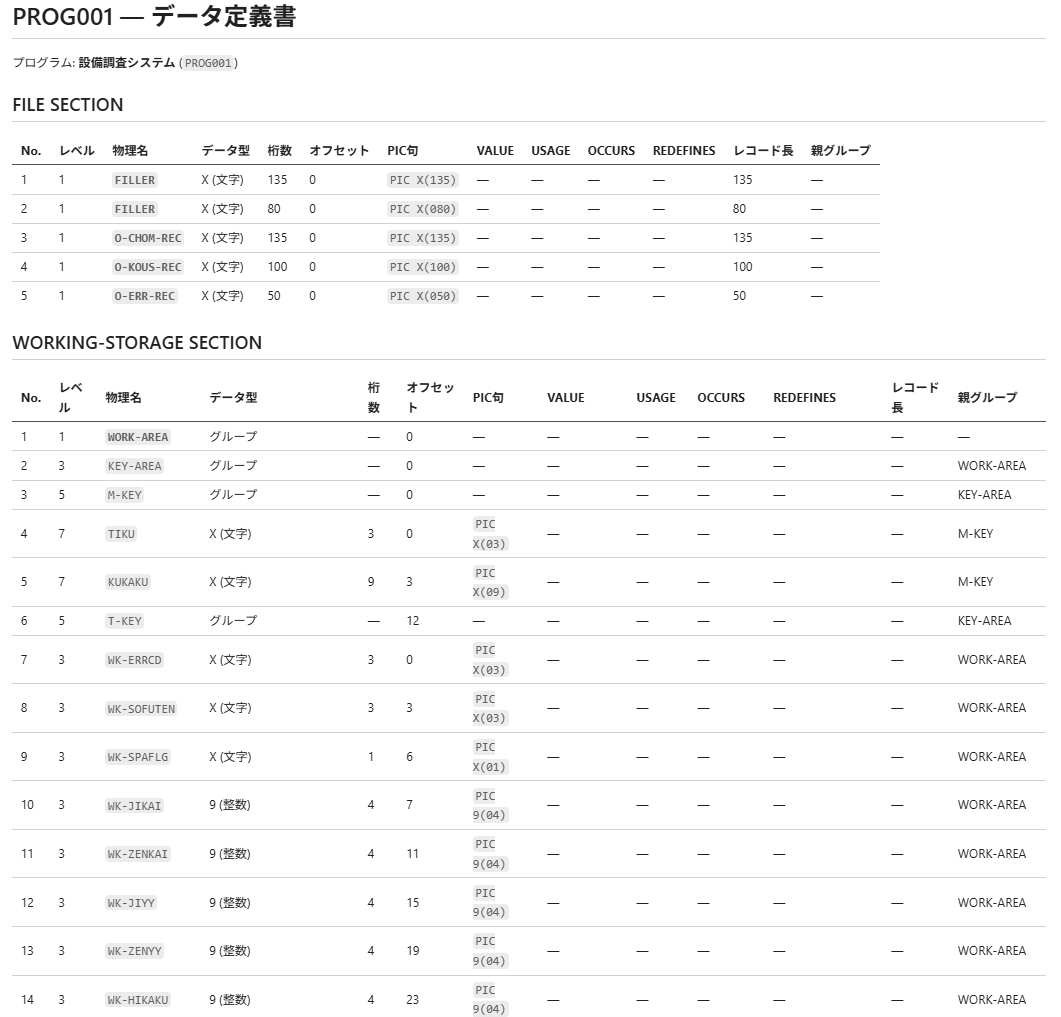Click the M-KEY name cell in row 3

pyautogui.click(x=125, y=495)
